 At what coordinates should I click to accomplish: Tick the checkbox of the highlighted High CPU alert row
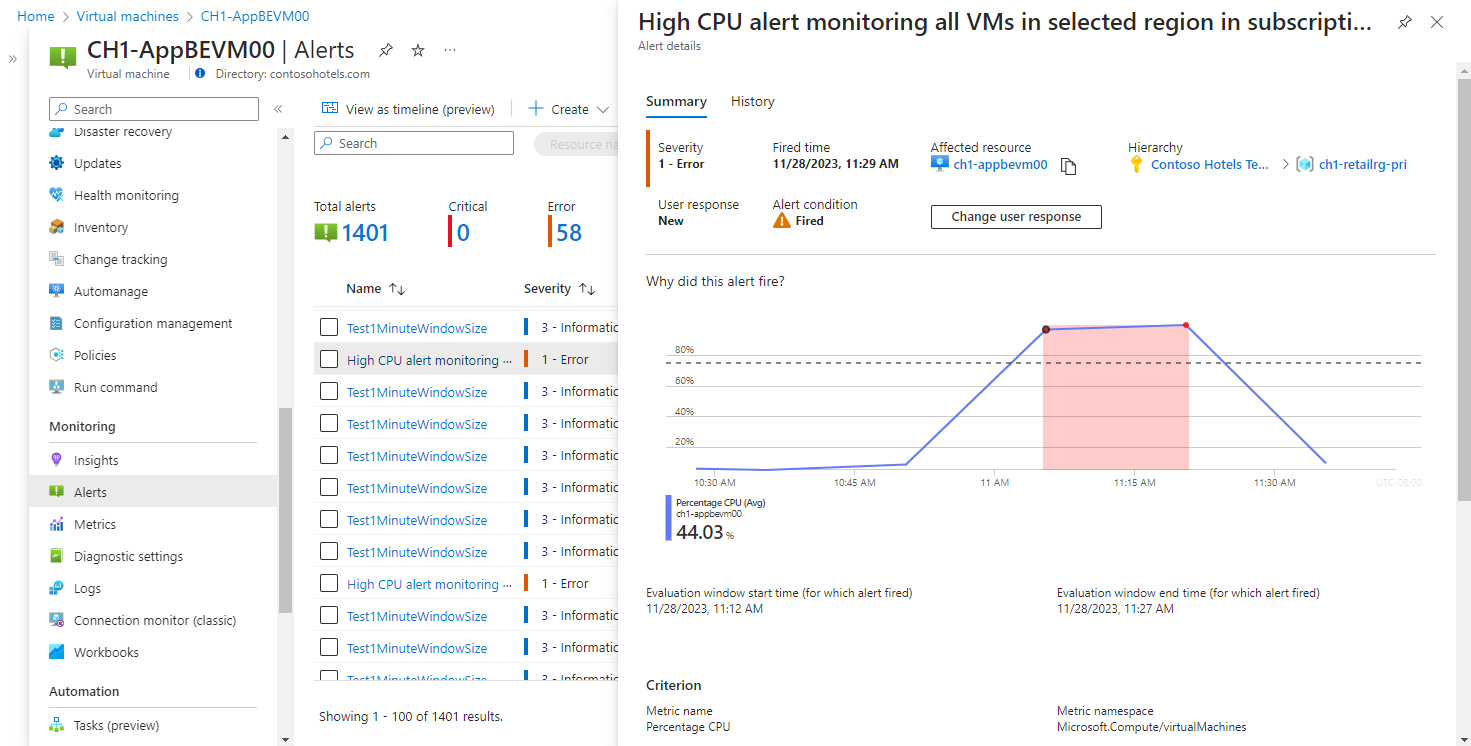[329, 359]
